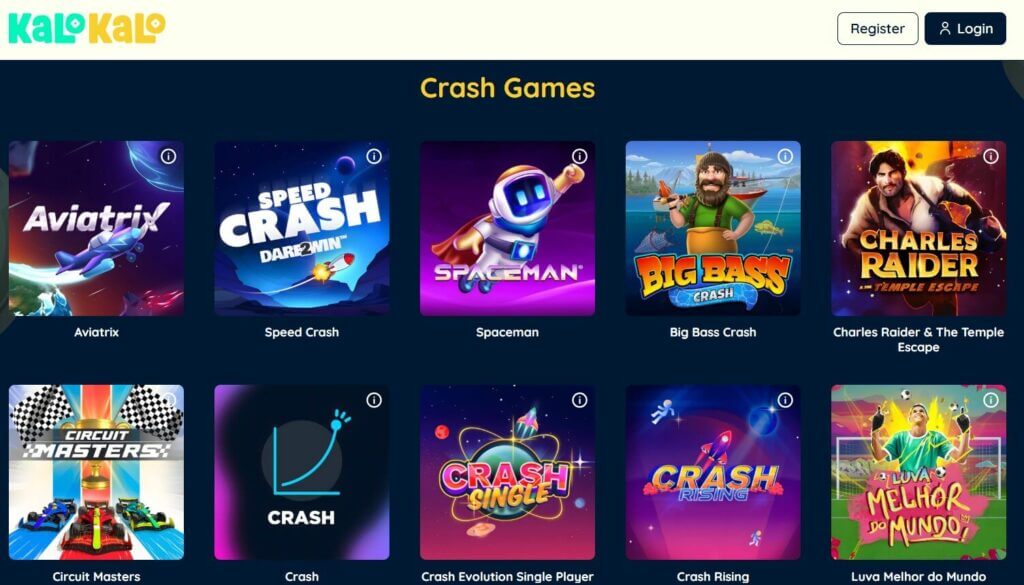
Task: Select the Luva Melhor do Mundo thumbnail
Action: [918, 472]
